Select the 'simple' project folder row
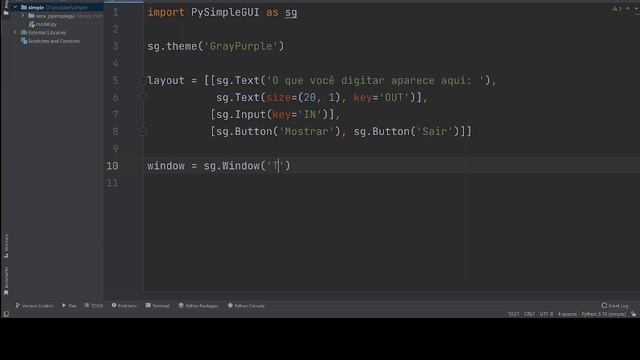640x360 pixels. 57,7
